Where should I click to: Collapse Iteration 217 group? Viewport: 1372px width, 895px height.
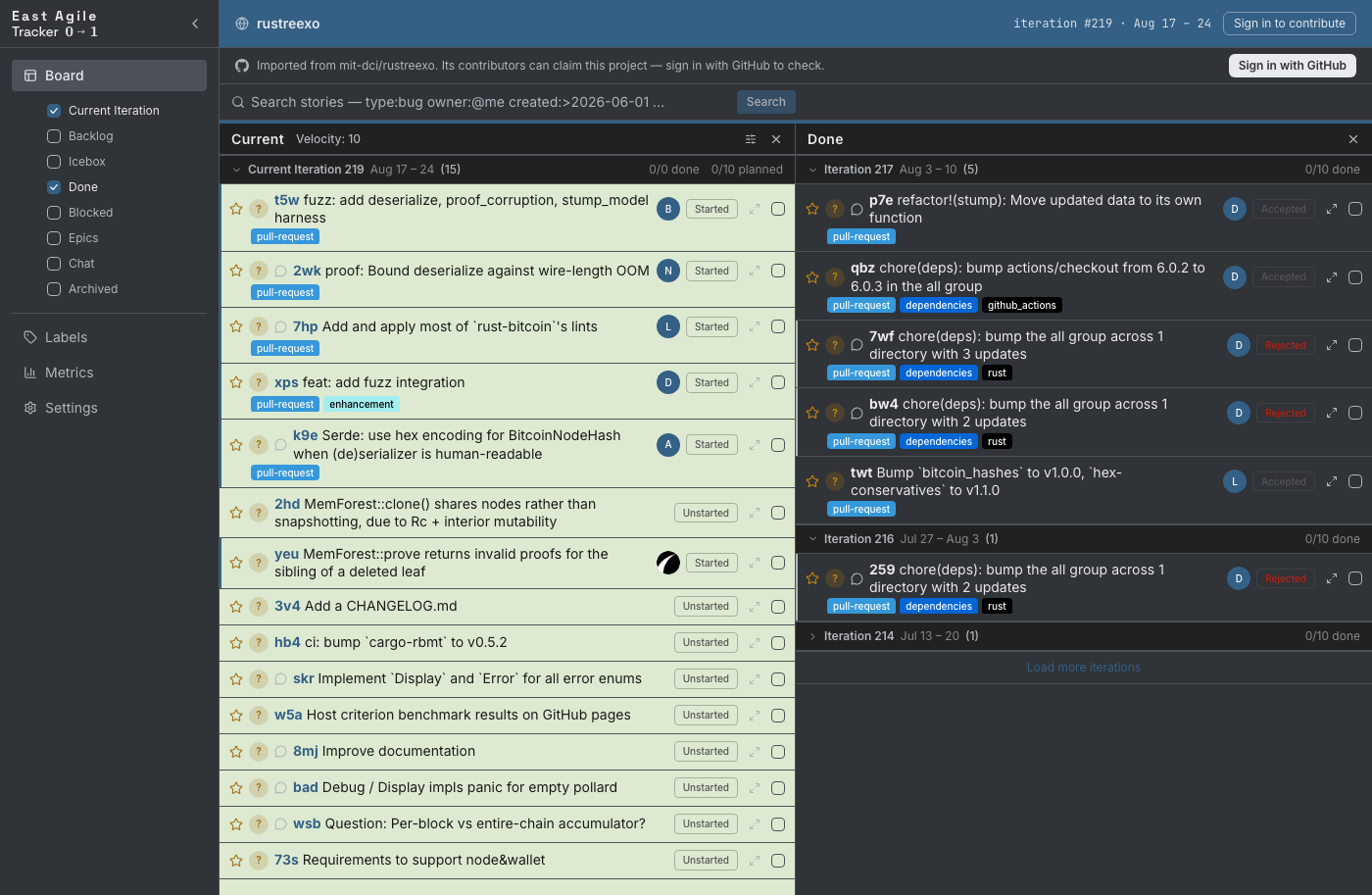(x=812, y=170)
